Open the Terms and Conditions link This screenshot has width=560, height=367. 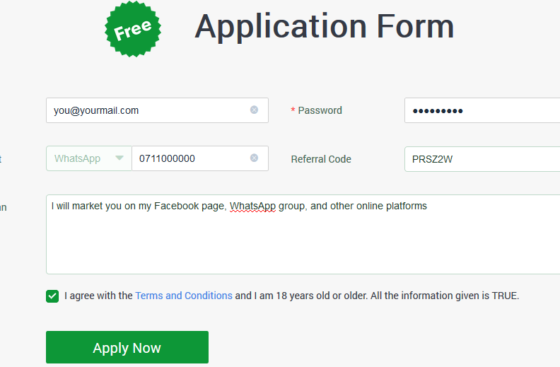coord(184,296)
